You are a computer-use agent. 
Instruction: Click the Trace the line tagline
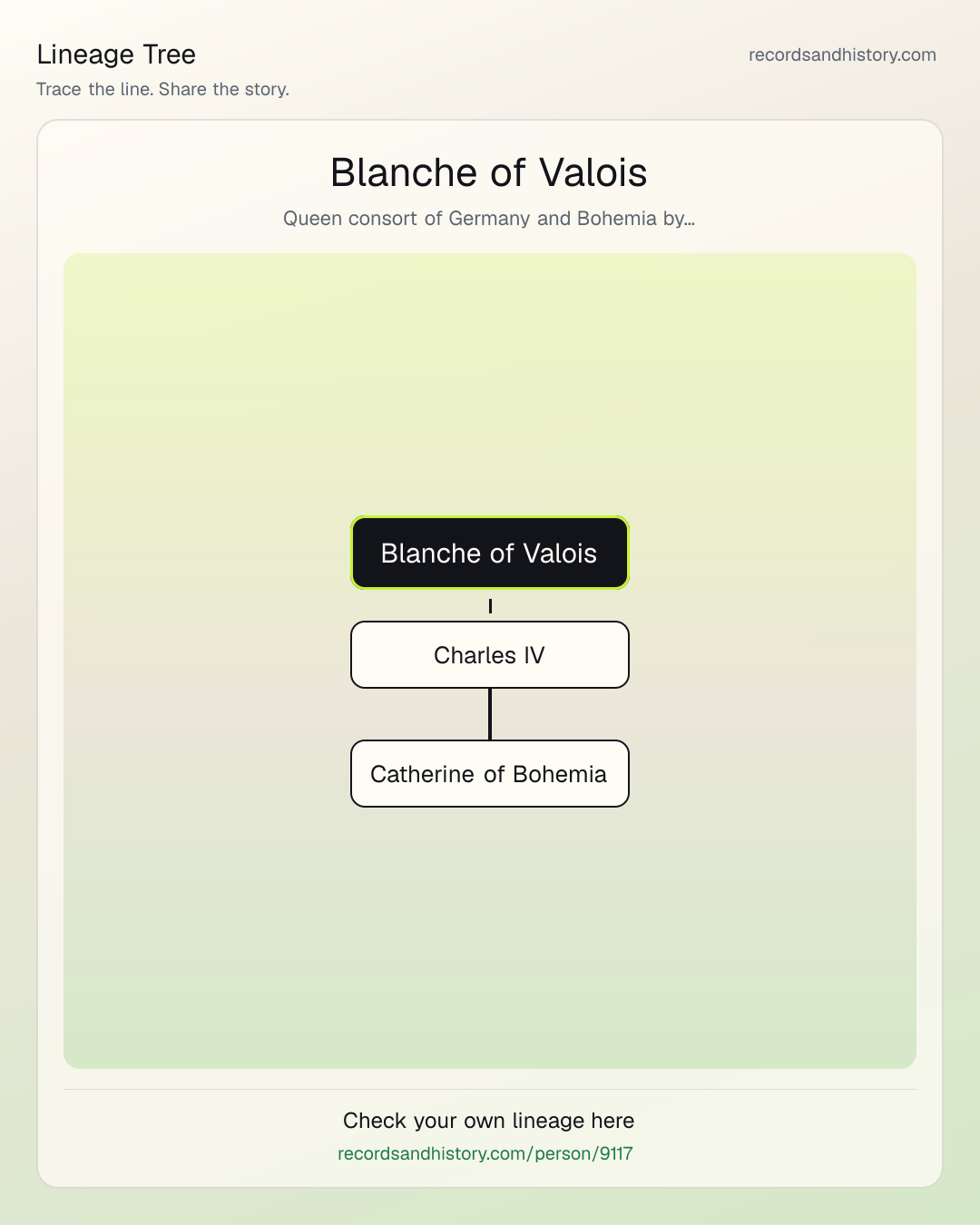point(163,89)
